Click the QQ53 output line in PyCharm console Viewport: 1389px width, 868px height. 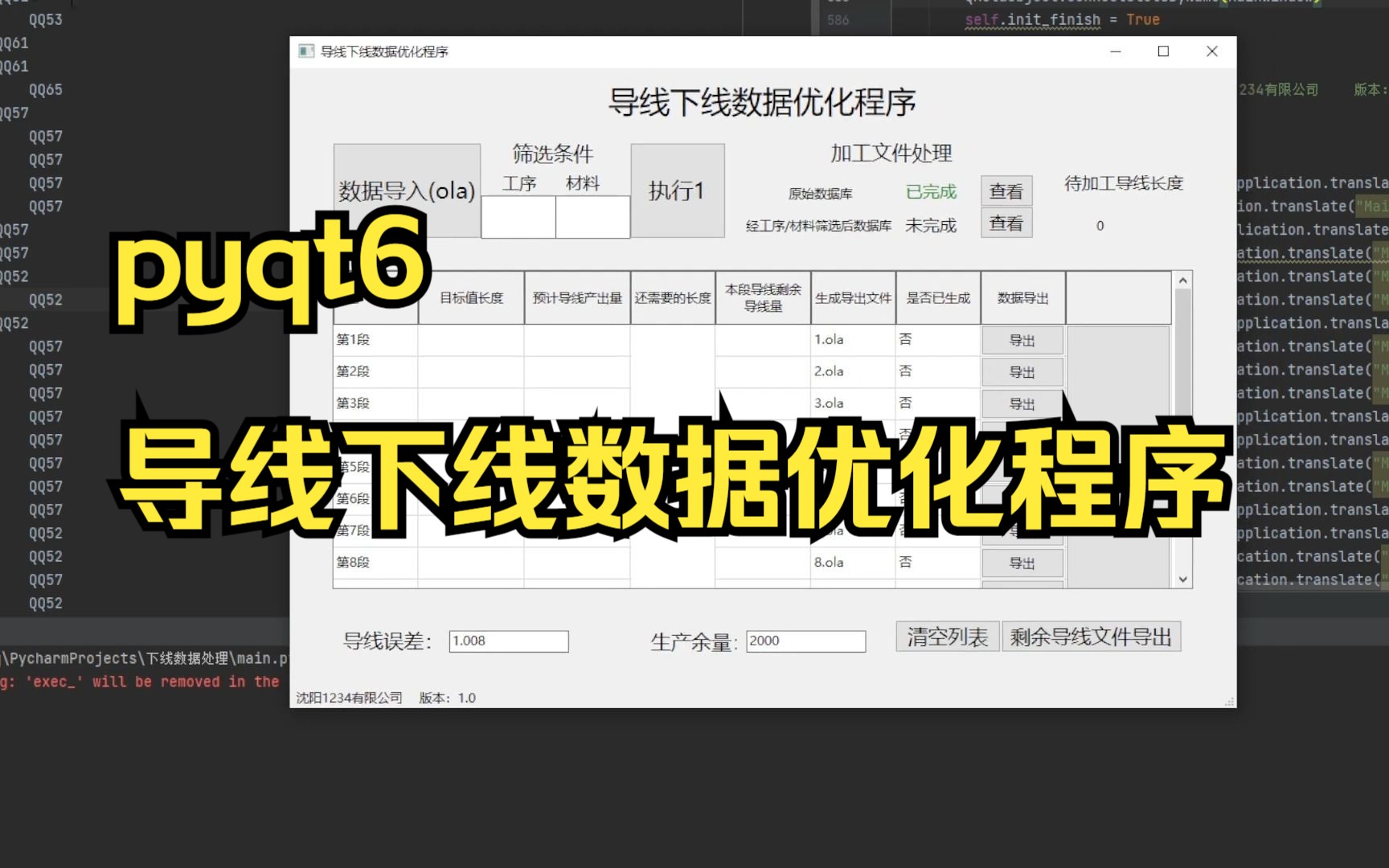coord(46,19)
